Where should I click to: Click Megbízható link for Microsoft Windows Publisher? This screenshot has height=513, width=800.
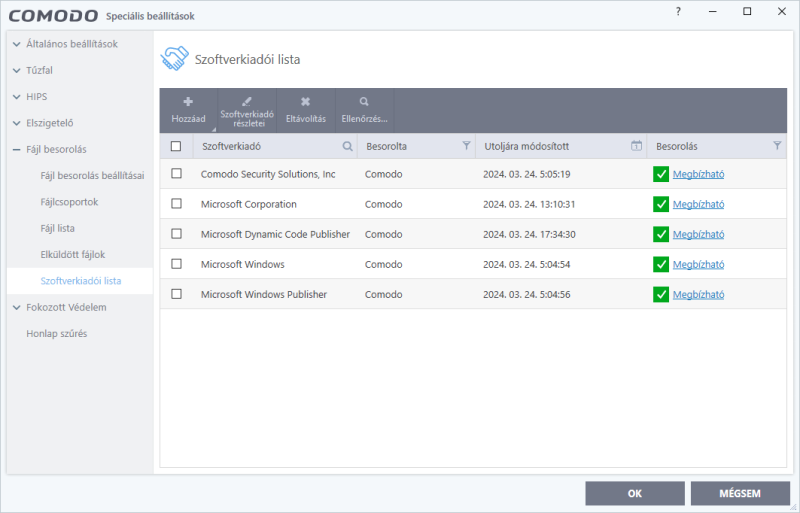point(698,295)
